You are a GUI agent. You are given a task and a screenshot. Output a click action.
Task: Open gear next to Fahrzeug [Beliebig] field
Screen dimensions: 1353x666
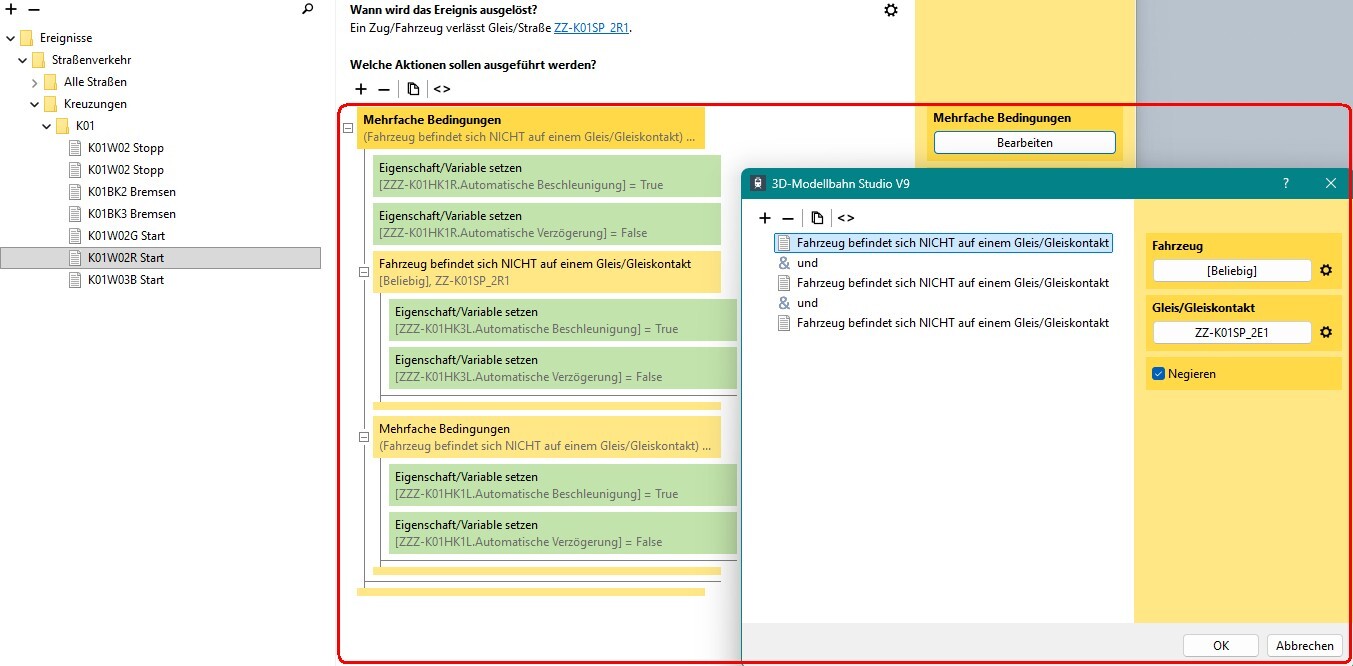(x=1326, y=270)
